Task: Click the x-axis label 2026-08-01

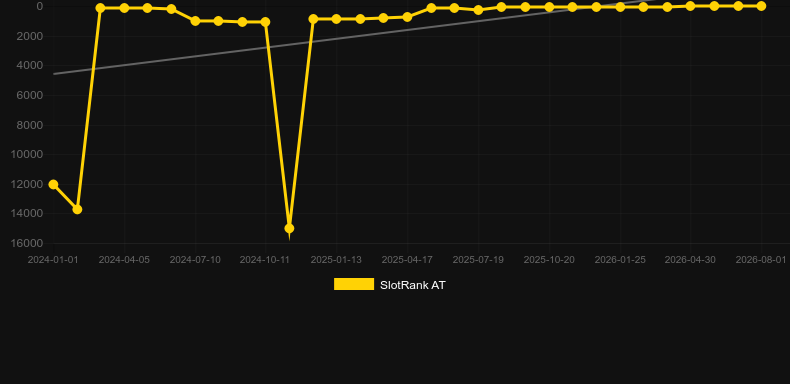Action: tap(761, 260)
